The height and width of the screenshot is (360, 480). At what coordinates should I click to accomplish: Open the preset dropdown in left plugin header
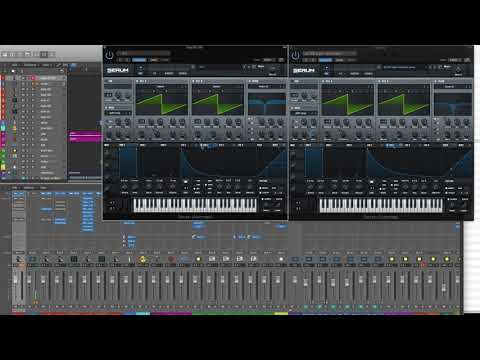(143, 53)
